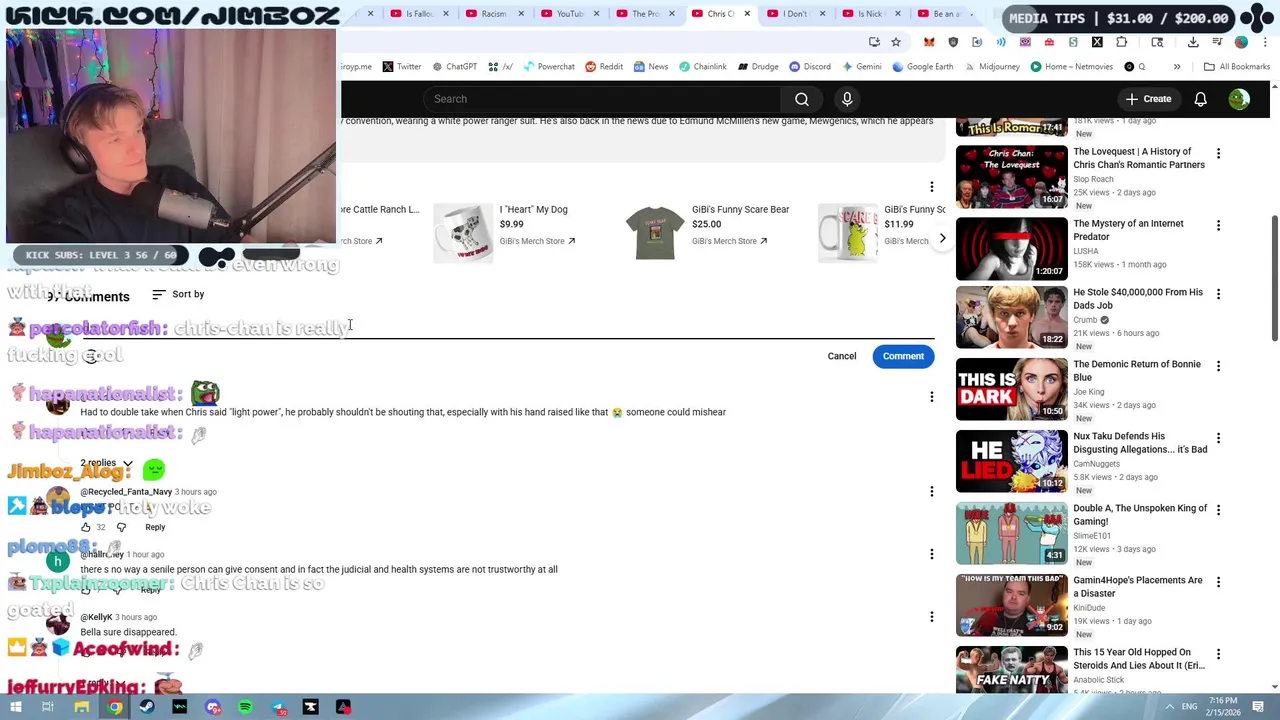The image size is (1280, 720).
Task: Expand the 2 replies thread
Action: point(107,464)
